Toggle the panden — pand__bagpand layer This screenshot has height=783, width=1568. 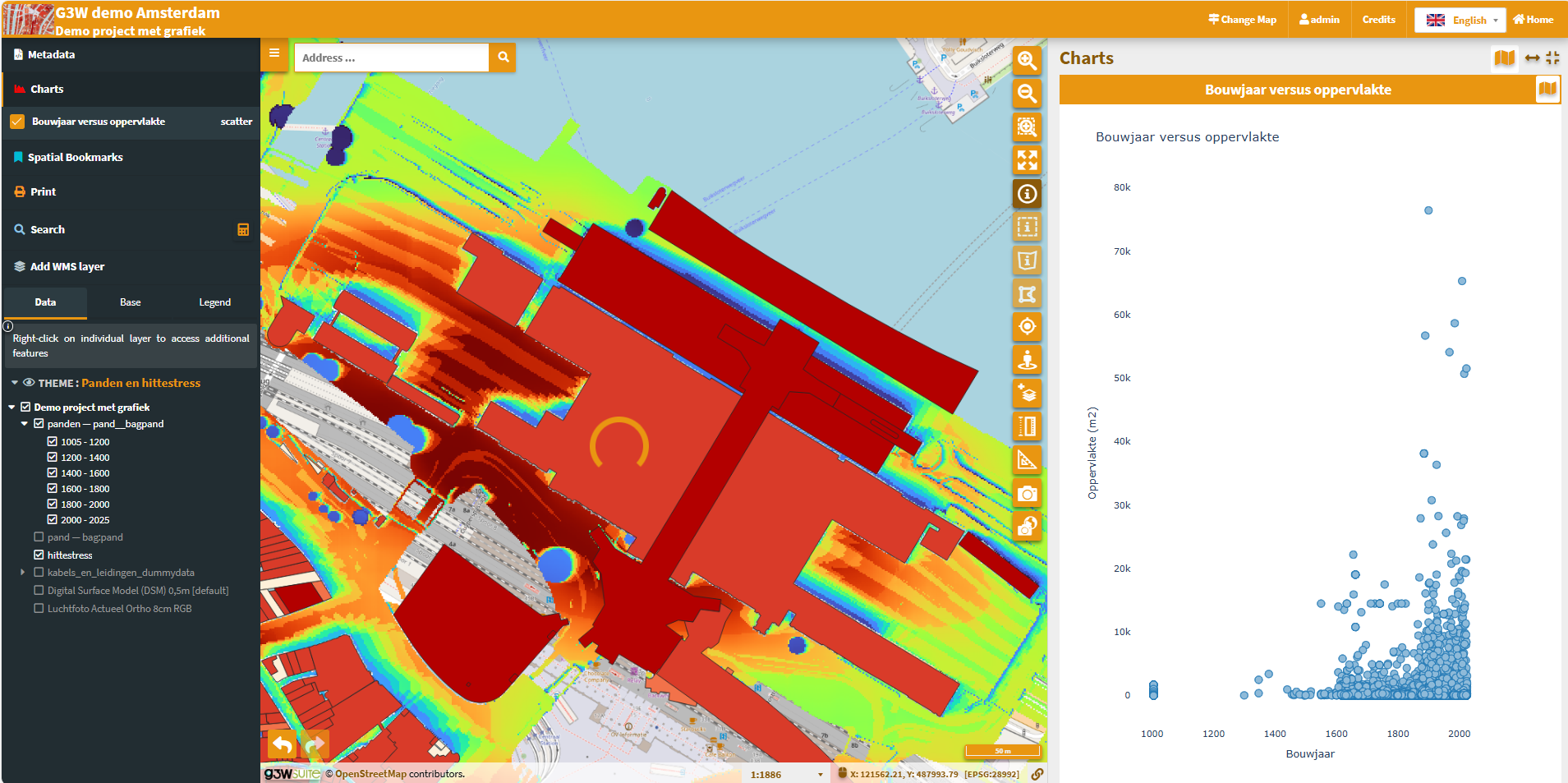tap(39, 424)
